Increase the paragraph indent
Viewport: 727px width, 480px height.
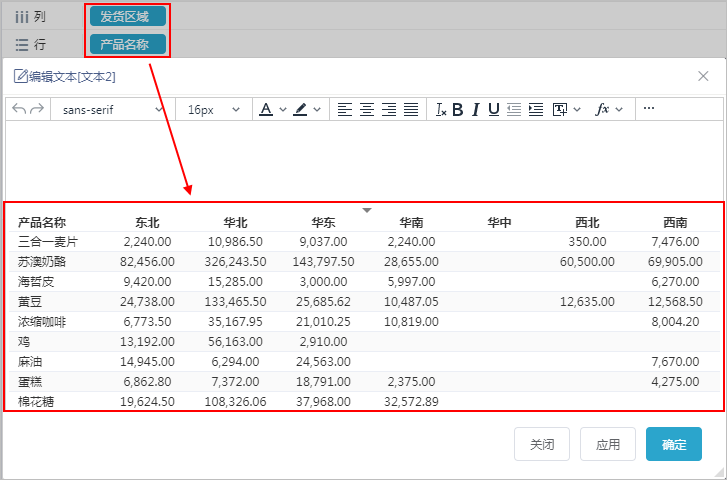pos(536,109)
